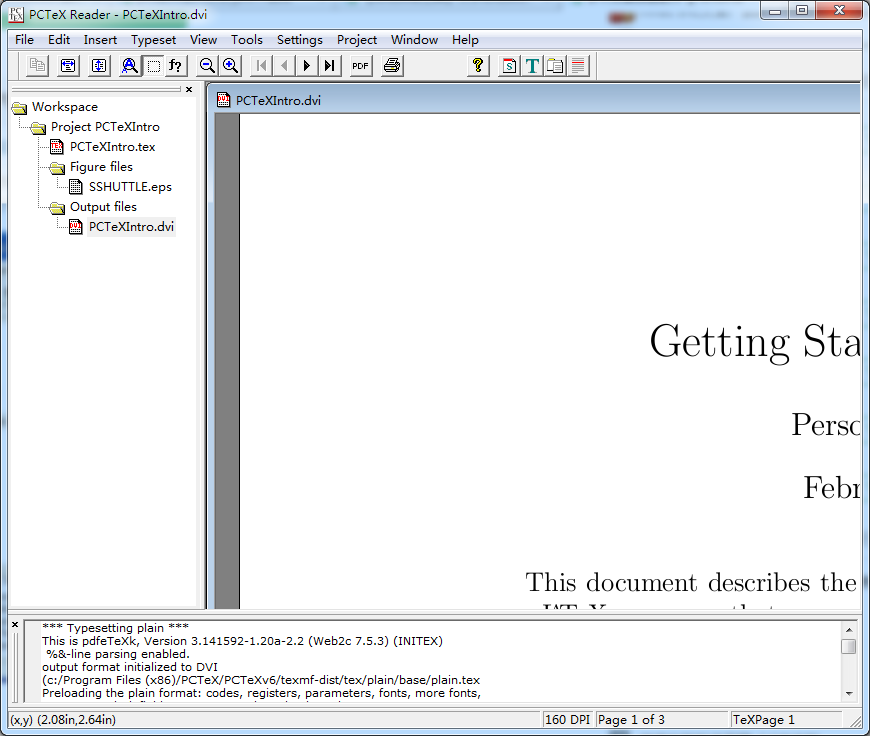Click the Previous Page arrow
Image resolution: width=870 pixels, height=736 pixels.
(x=284, y=65)
